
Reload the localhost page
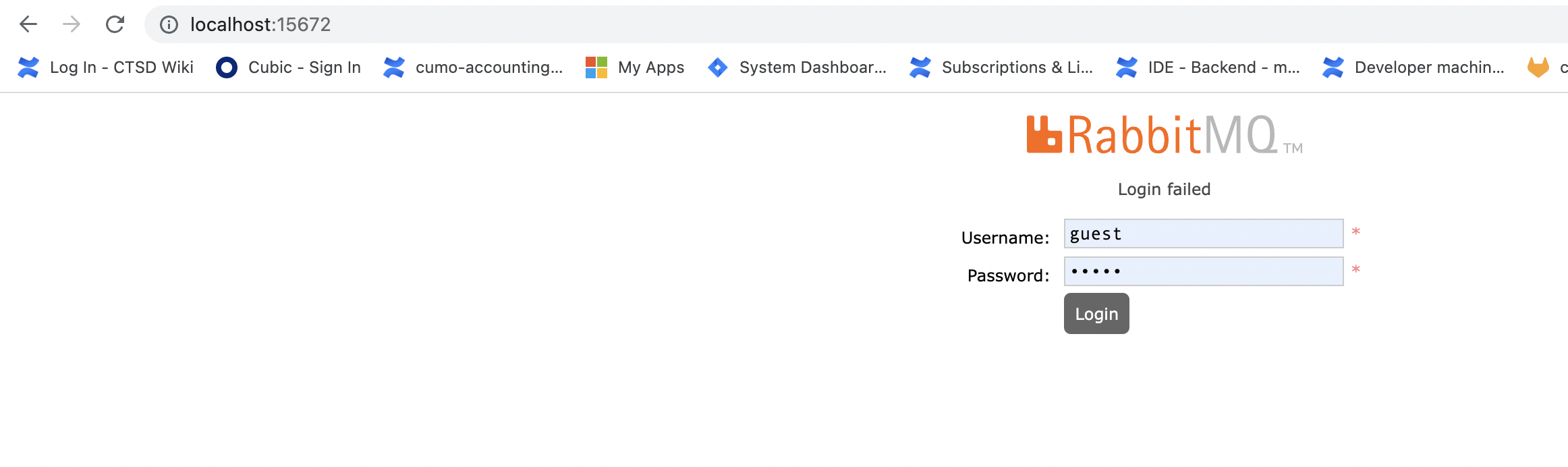[115, 24]
